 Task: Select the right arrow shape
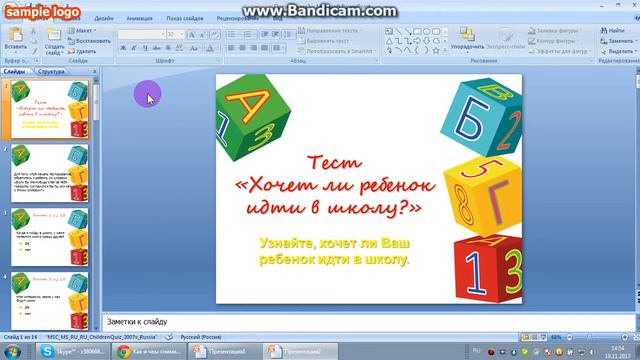click(x=417, y=41)
